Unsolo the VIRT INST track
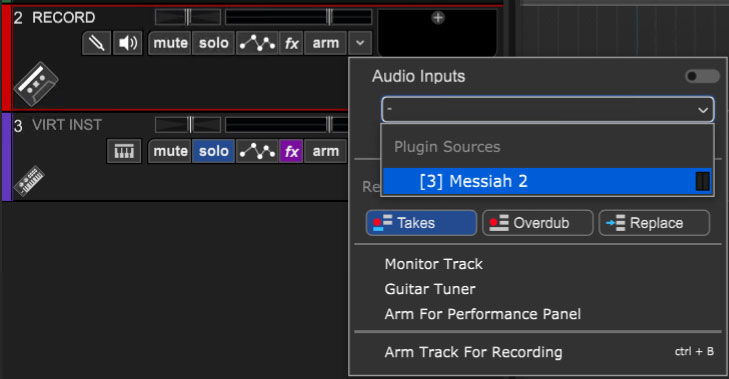729x379 pixels. (213, 151)
